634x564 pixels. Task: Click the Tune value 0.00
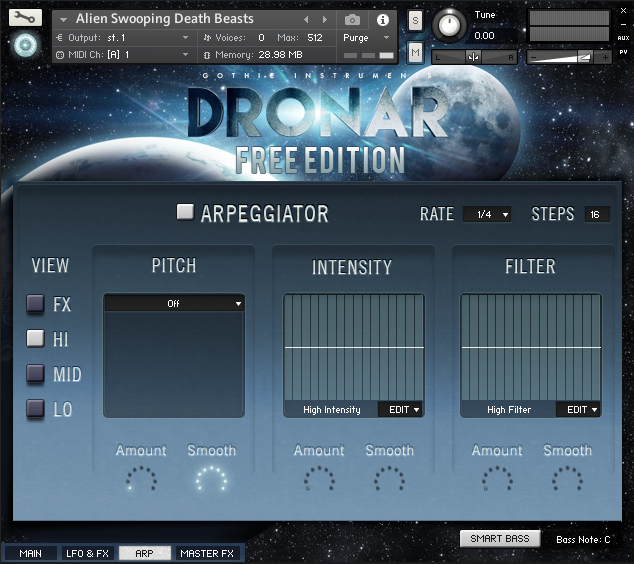coord(484,36)
